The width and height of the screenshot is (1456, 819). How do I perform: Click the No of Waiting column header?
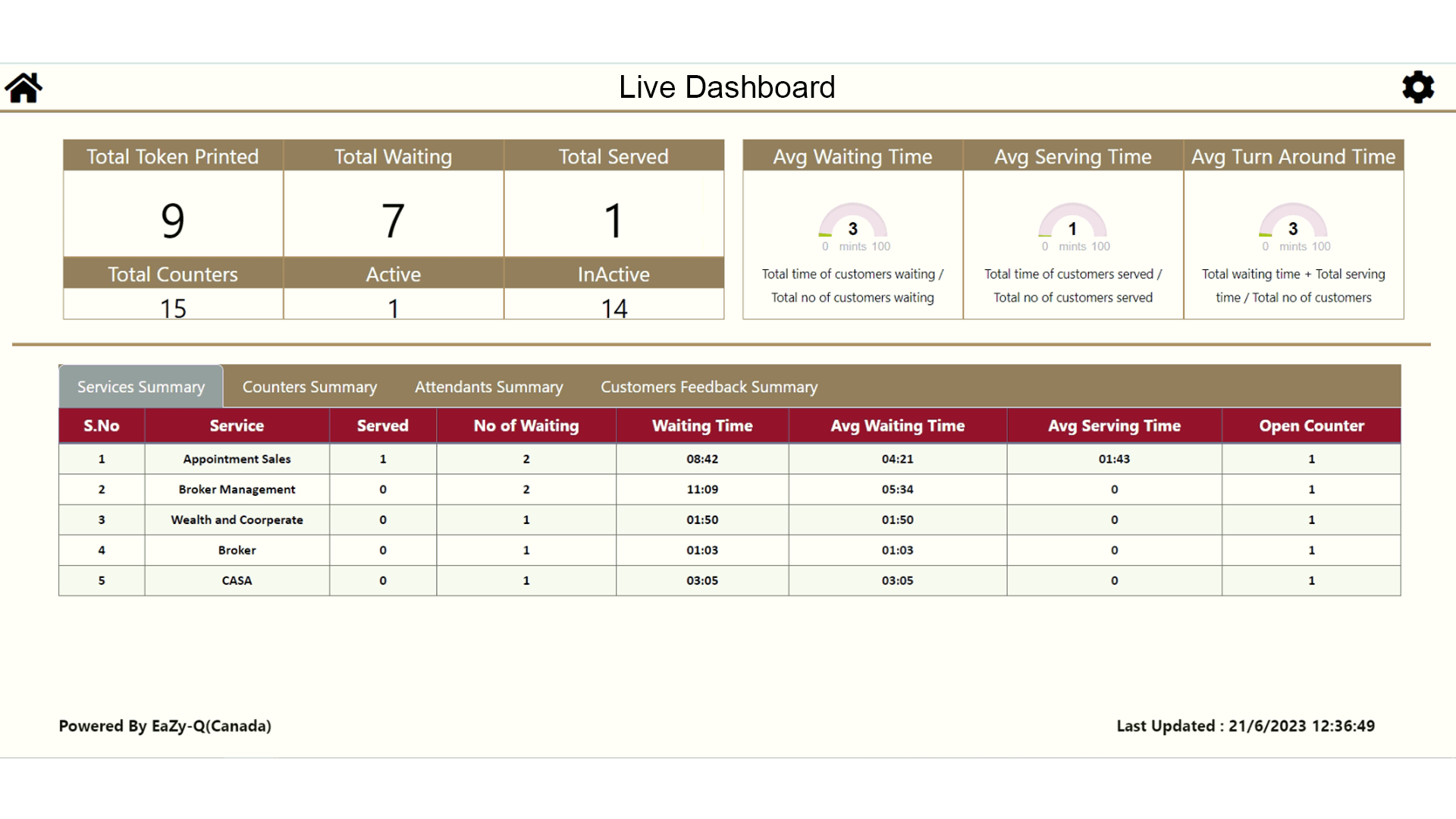pos(526,426)
